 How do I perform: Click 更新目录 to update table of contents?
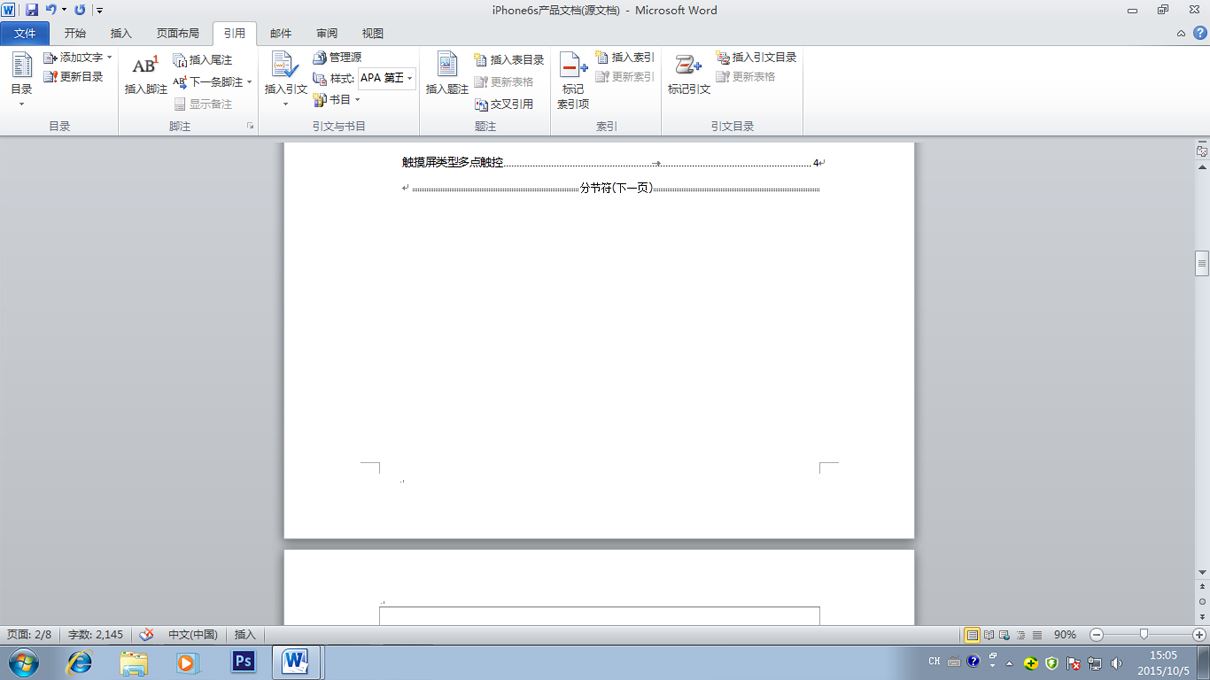tap(73, 77)
